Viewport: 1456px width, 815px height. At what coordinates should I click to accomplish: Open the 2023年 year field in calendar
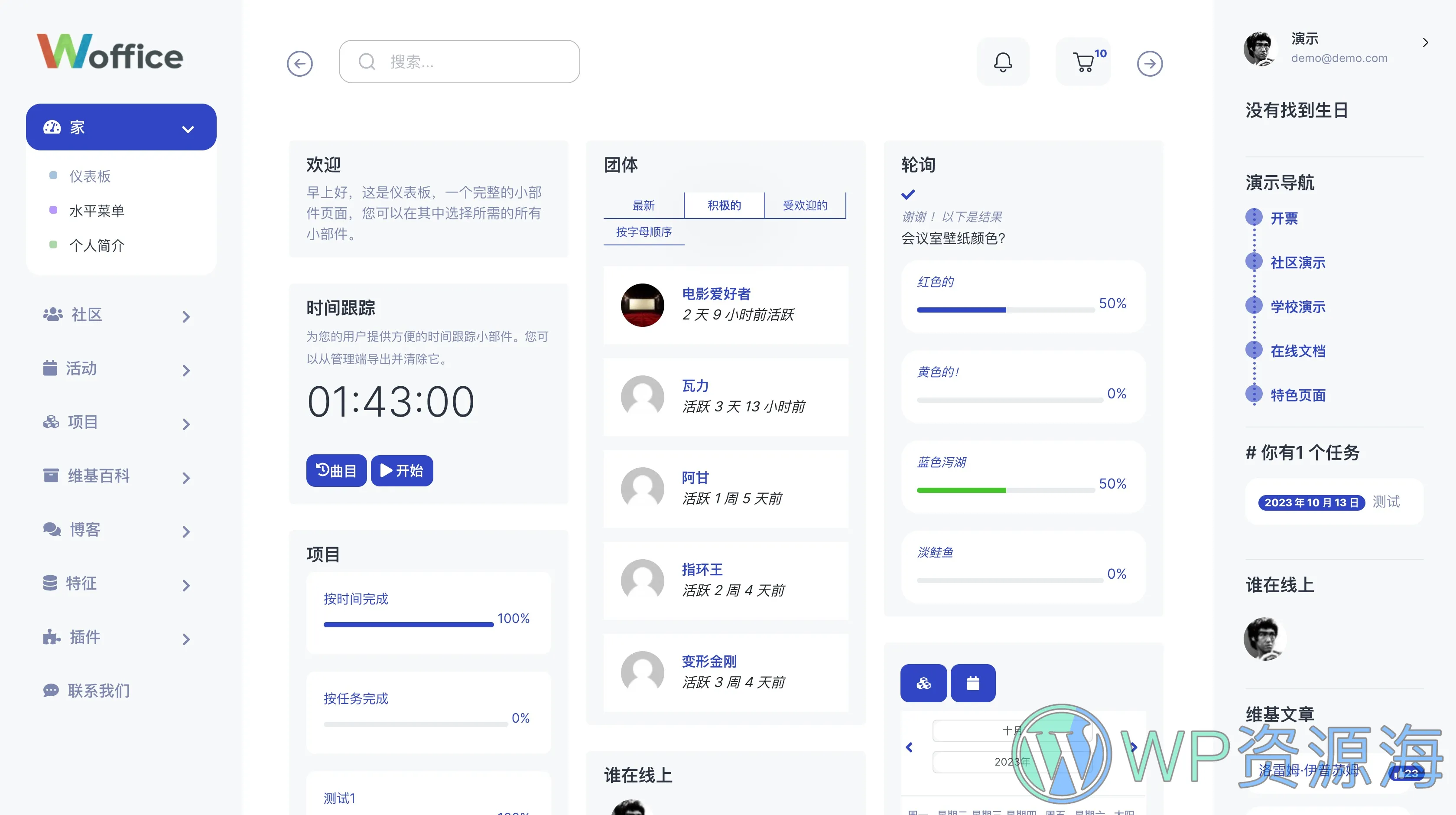(x=1012, y=762)
